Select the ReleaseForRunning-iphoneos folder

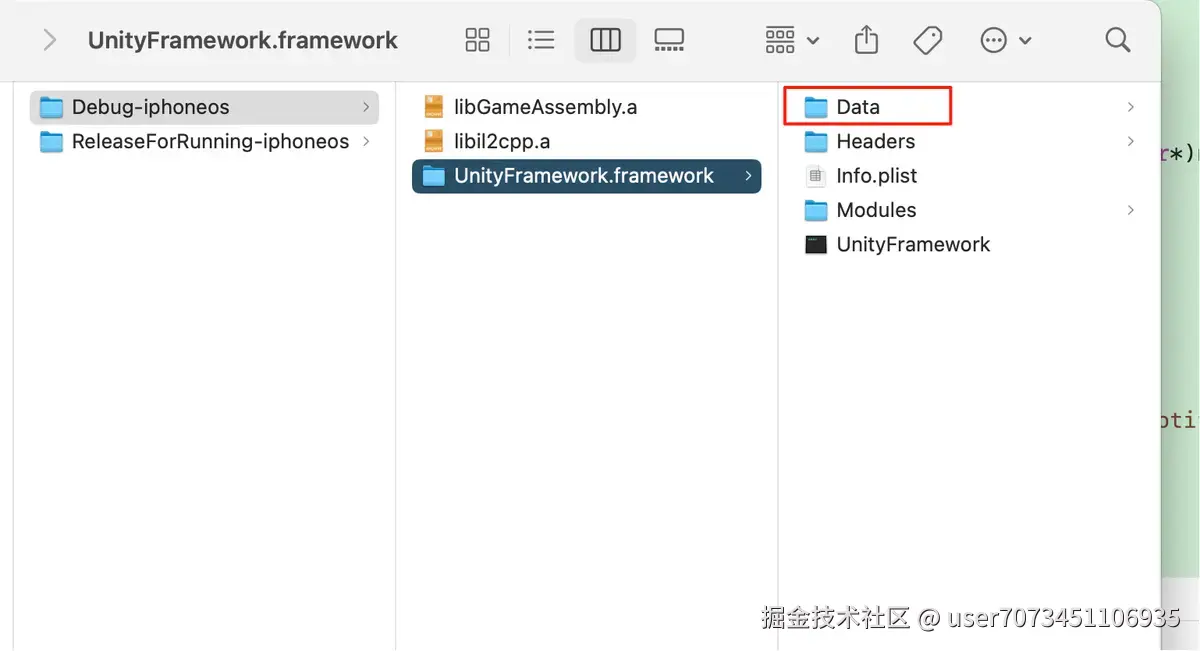pos(209,142)
